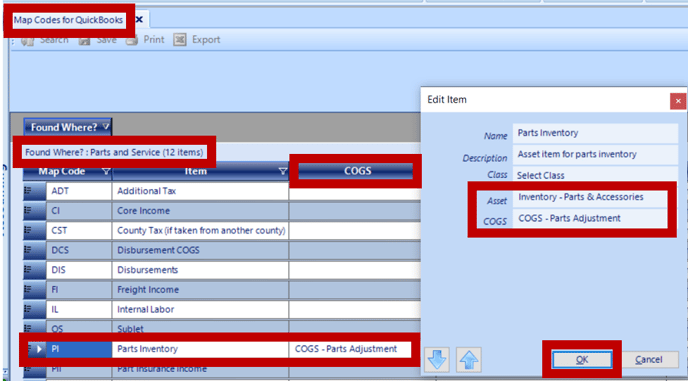Edit the Name field in Edit Item
The width and height of the screenshot is (688, 381).
click(x=595, y=133)
